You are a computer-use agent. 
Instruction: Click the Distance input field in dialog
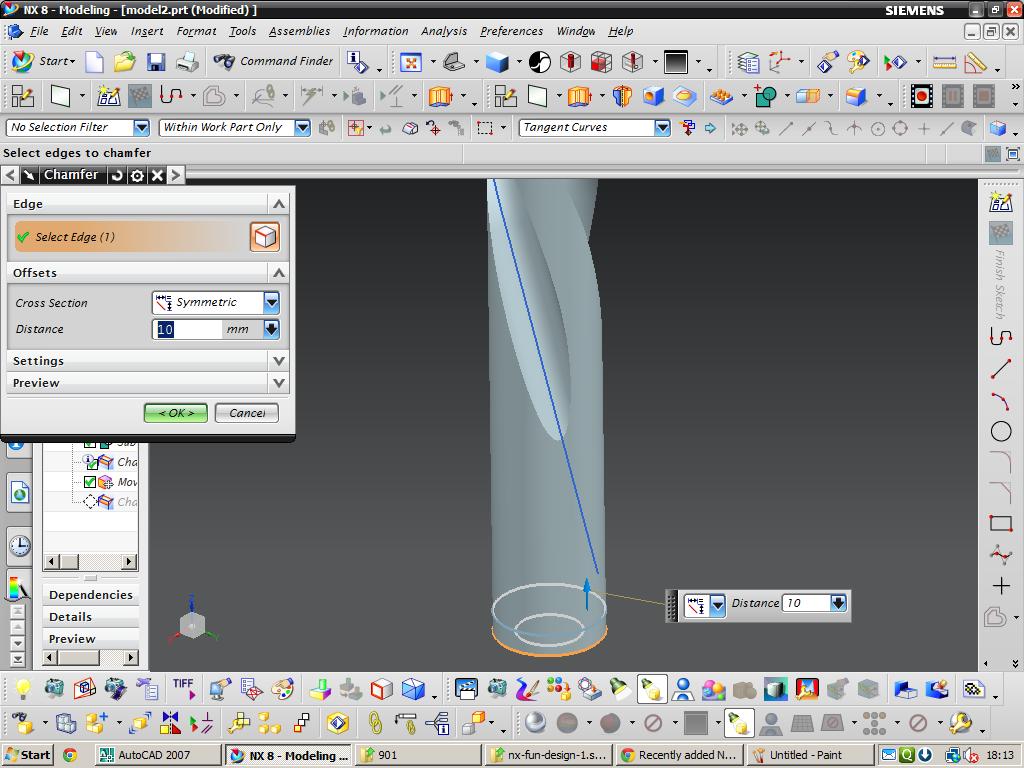(187, 329)
